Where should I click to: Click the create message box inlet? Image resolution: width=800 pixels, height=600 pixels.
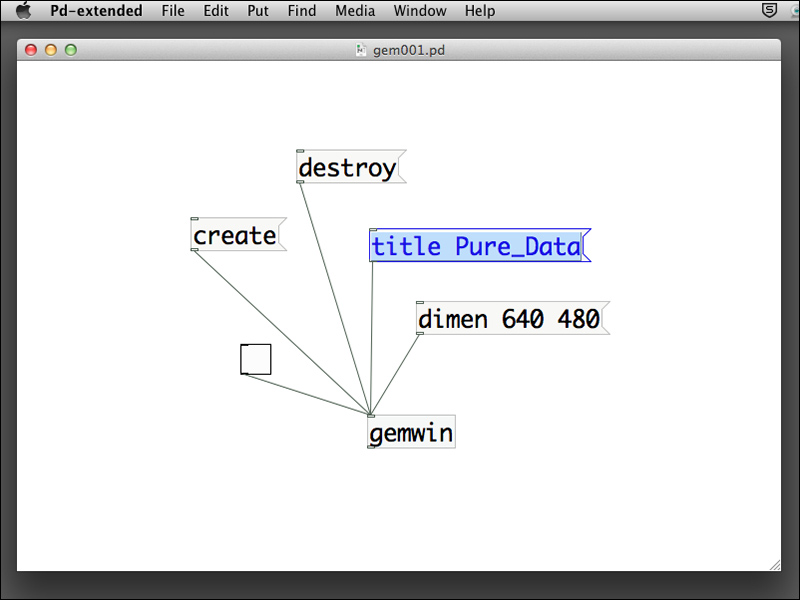[x=194, y=219]
